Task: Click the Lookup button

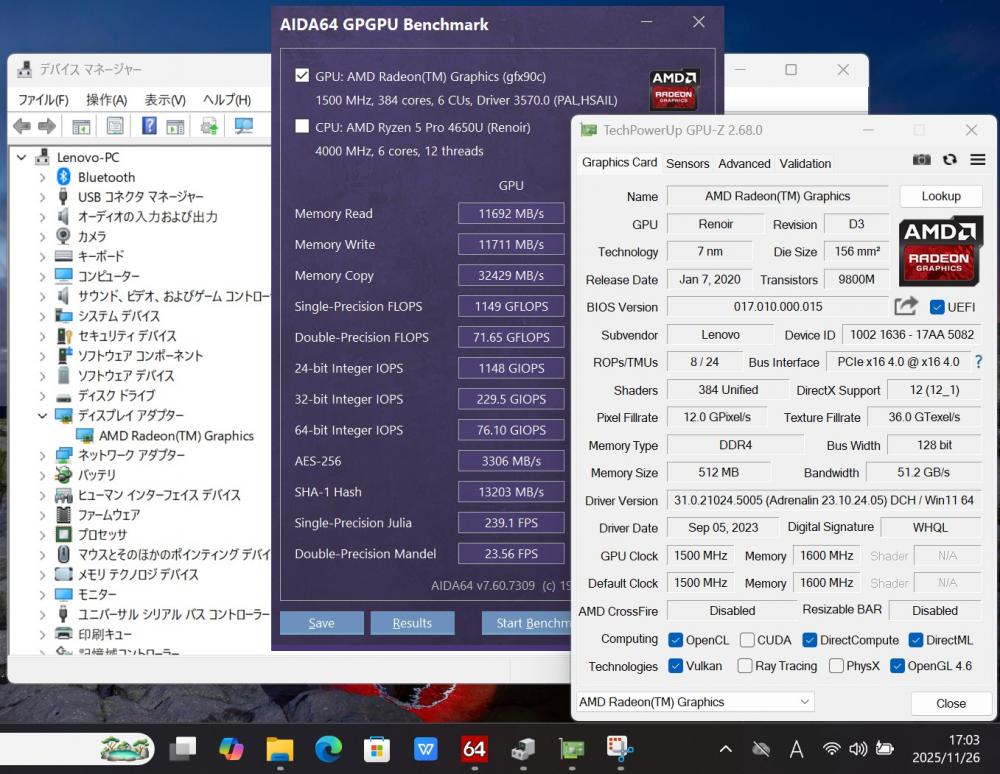Action: (940, 196)
